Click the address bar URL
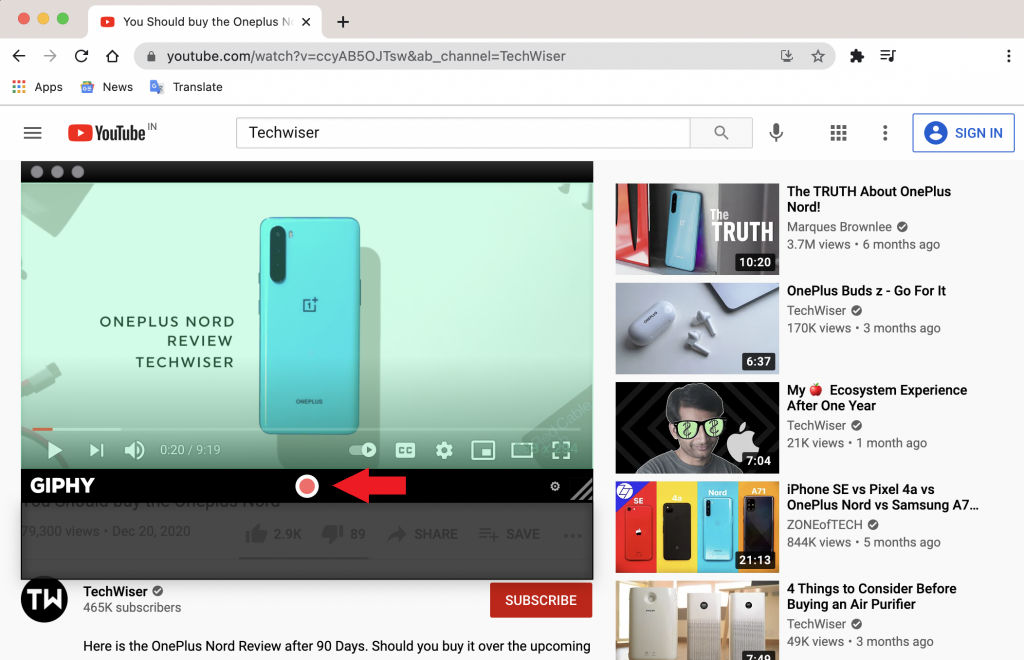The height and width of the screenshot is (660, 1024). pyautogui.click(x=366, y=56)
